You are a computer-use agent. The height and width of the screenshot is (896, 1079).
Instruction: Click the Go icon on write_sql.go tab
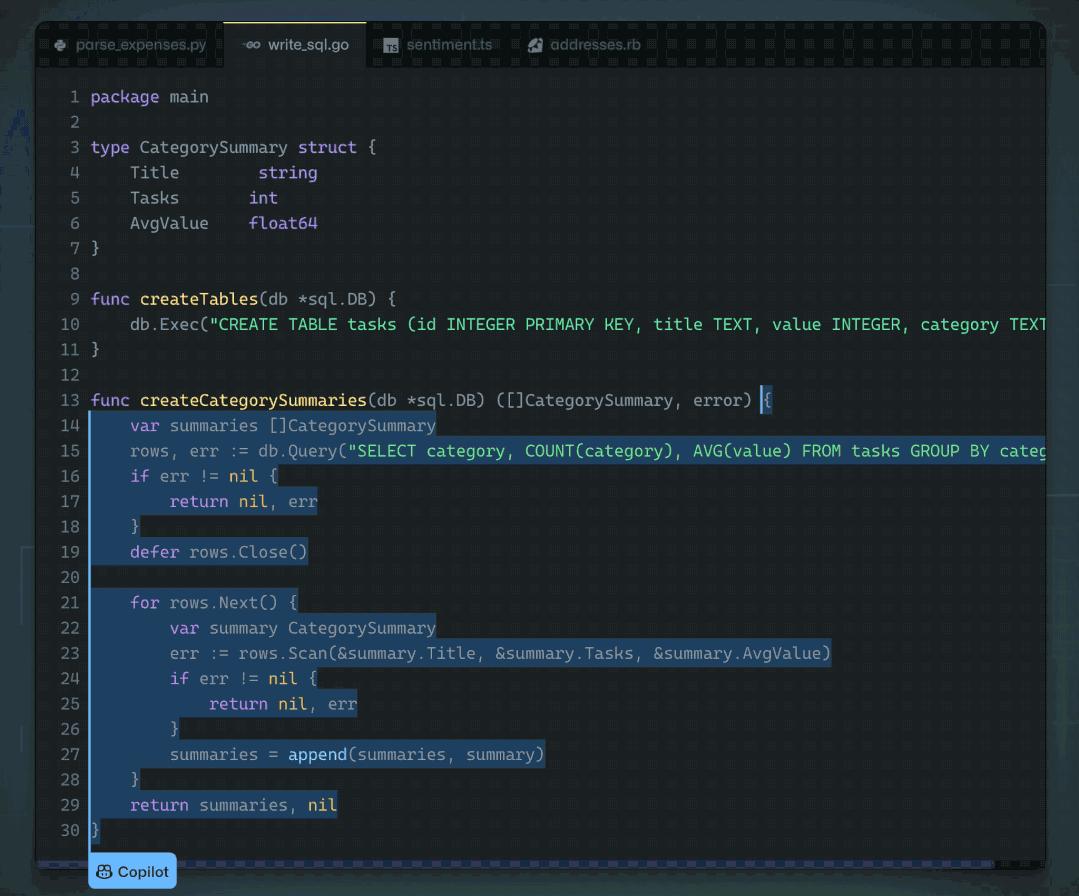(253, 45)
